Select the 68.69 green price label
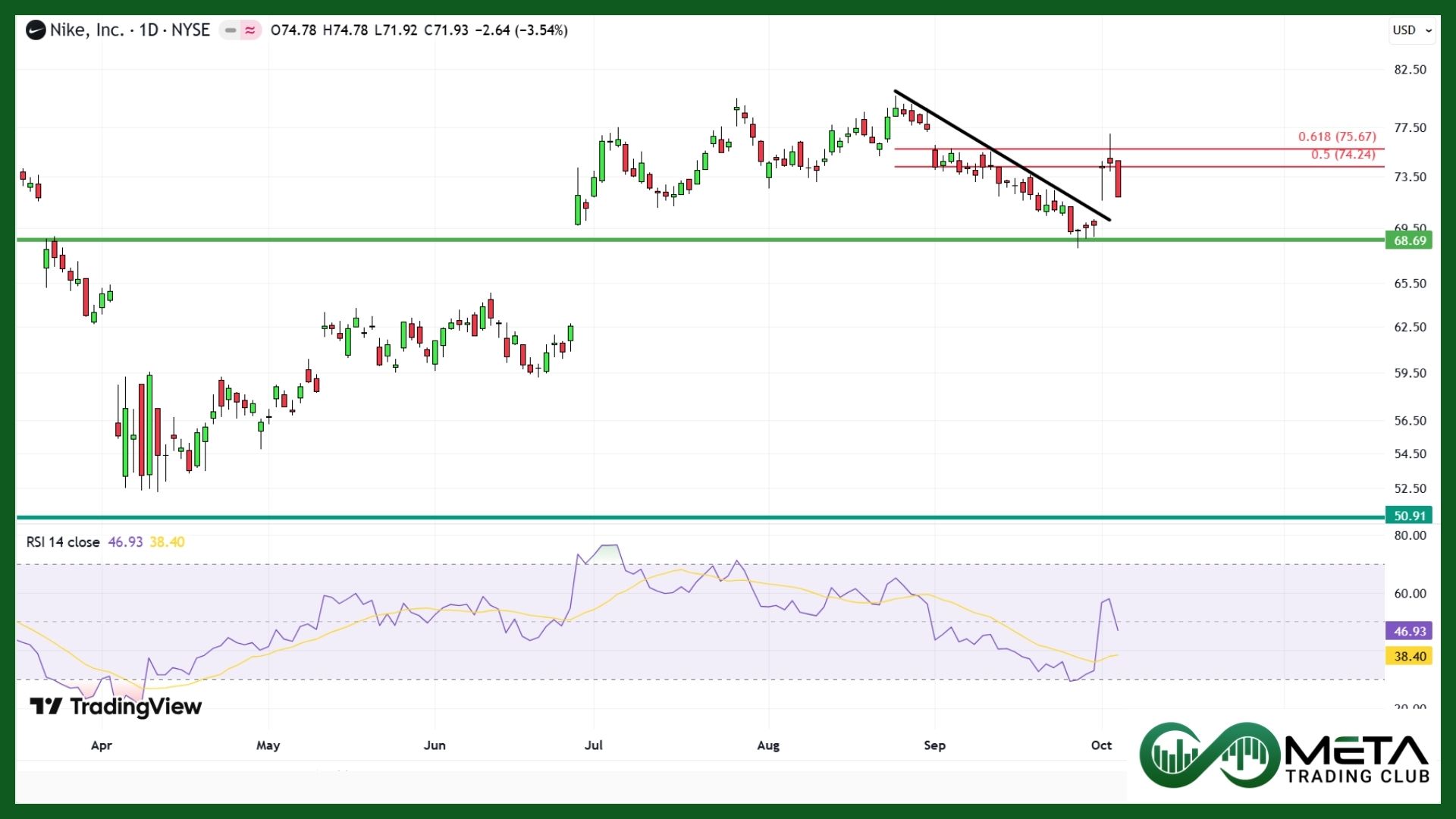 [1409, 240]
